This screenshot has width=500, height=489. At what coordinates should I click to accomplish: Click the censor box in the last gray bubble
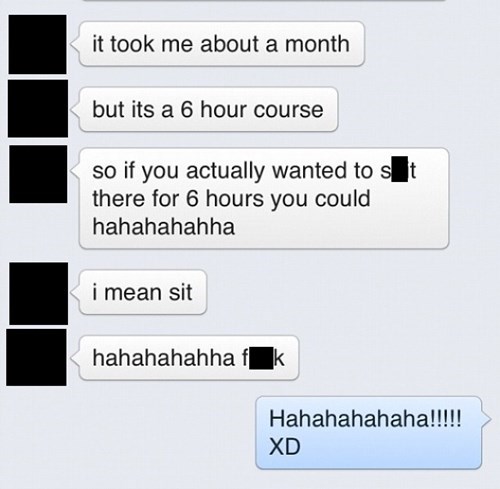261,358
